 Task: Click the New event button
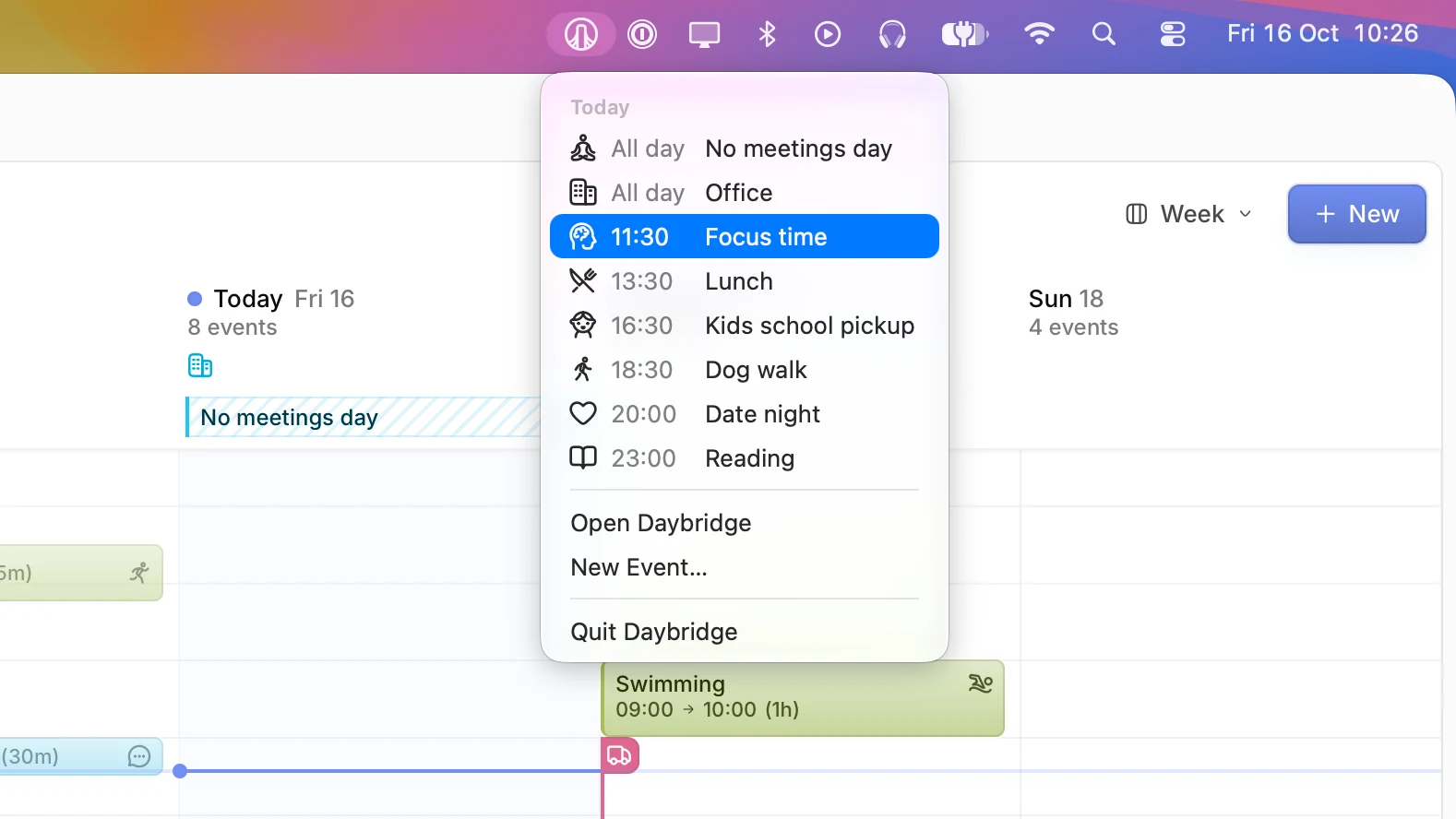[1357, 214]
